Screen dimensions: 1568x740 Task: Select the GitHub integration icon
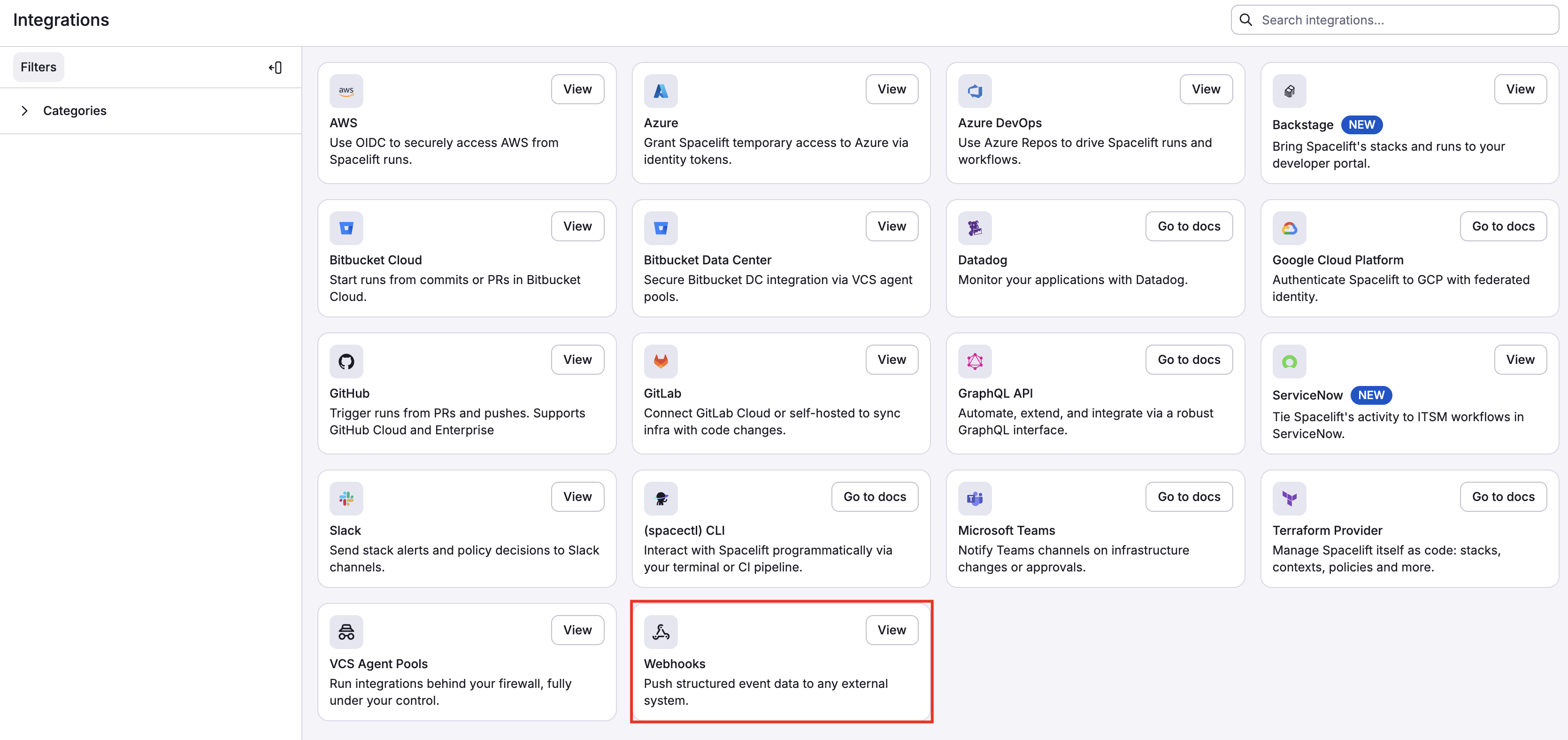(346, 360)
